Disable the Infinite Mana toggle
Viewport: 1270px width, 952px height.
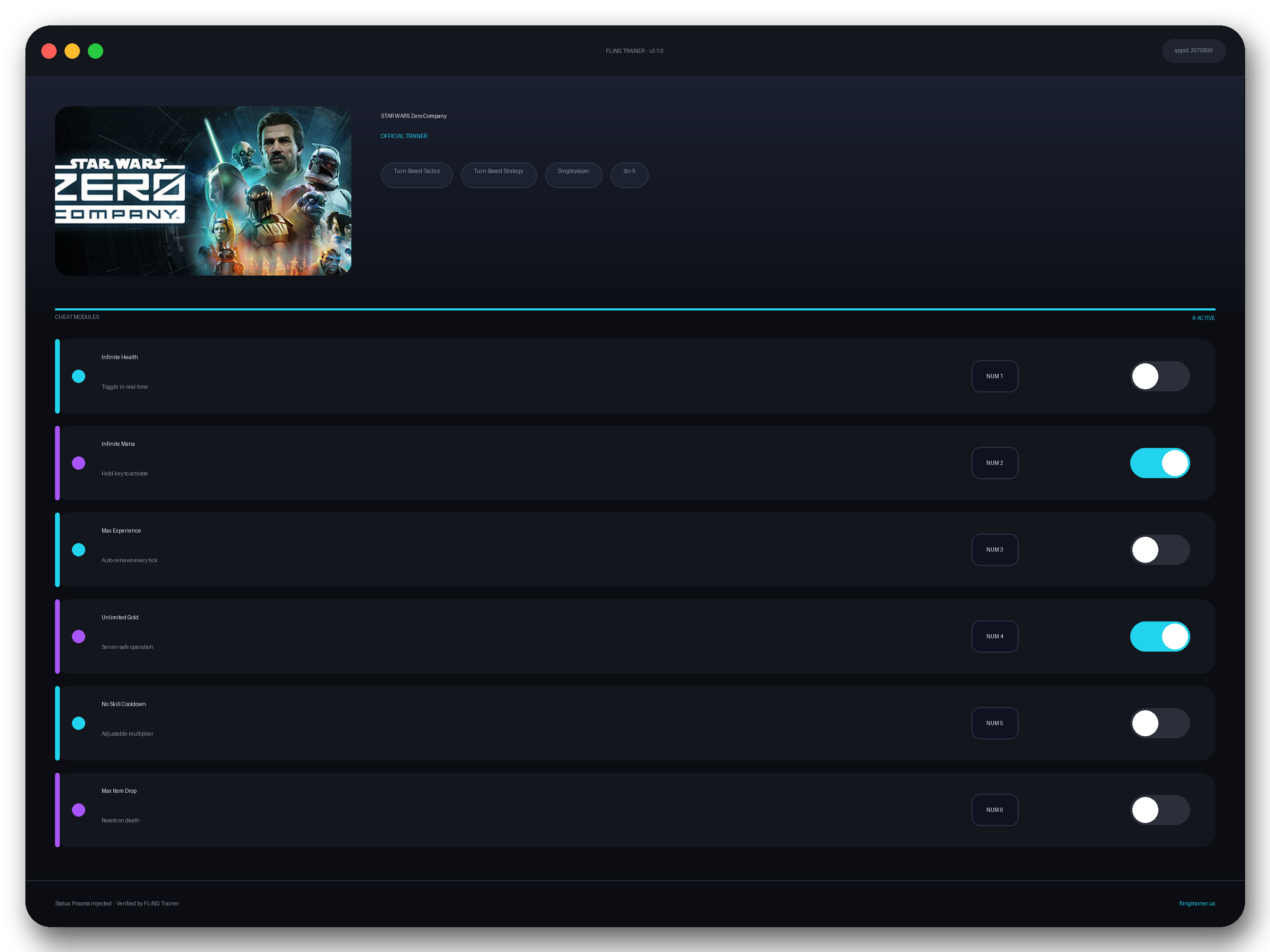pyautogui.click(x=1160, y=463)
